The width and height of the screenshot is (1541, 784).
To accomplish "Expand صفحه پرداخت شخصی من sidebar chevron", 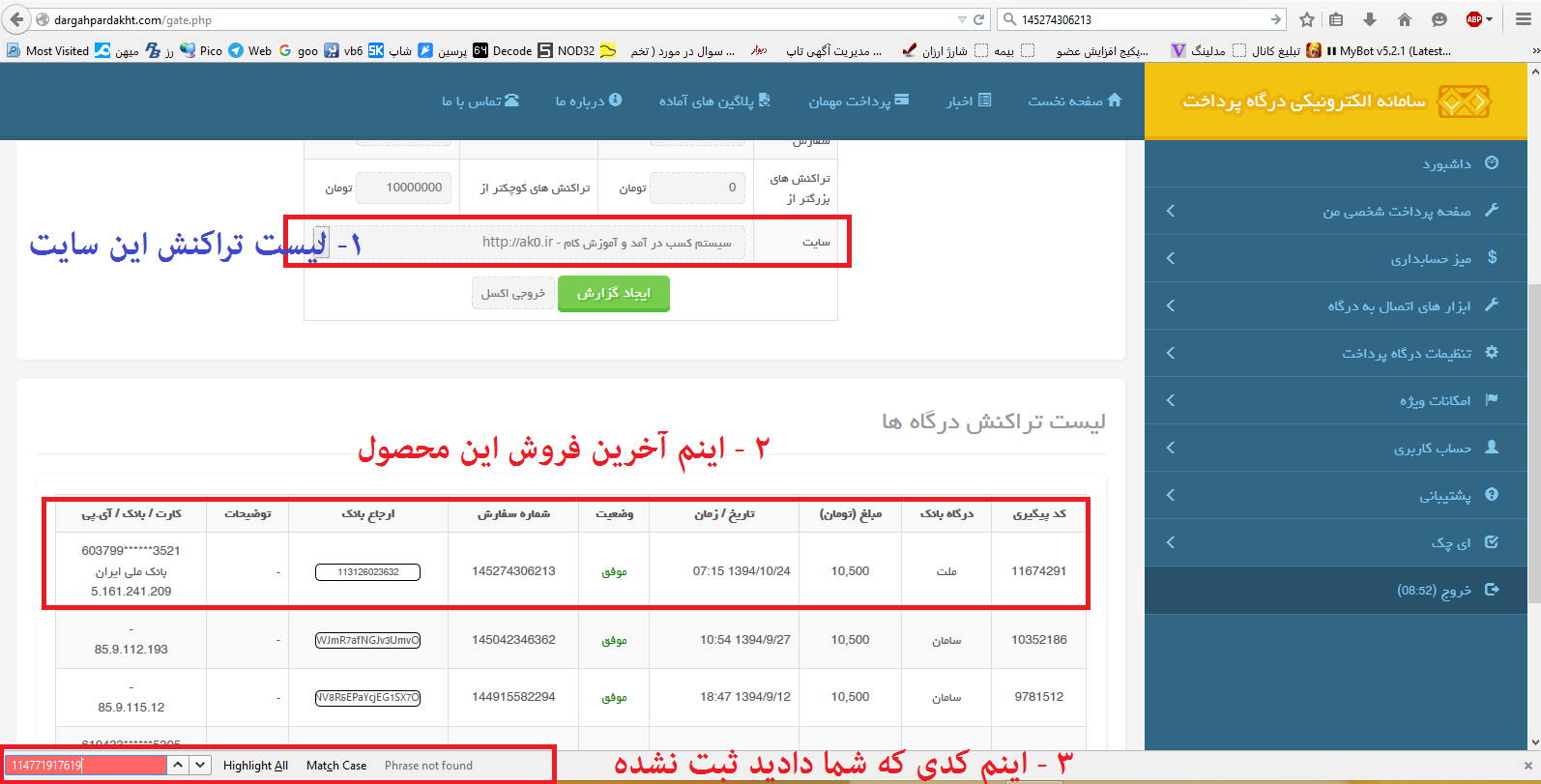I will click(1171, 210).
